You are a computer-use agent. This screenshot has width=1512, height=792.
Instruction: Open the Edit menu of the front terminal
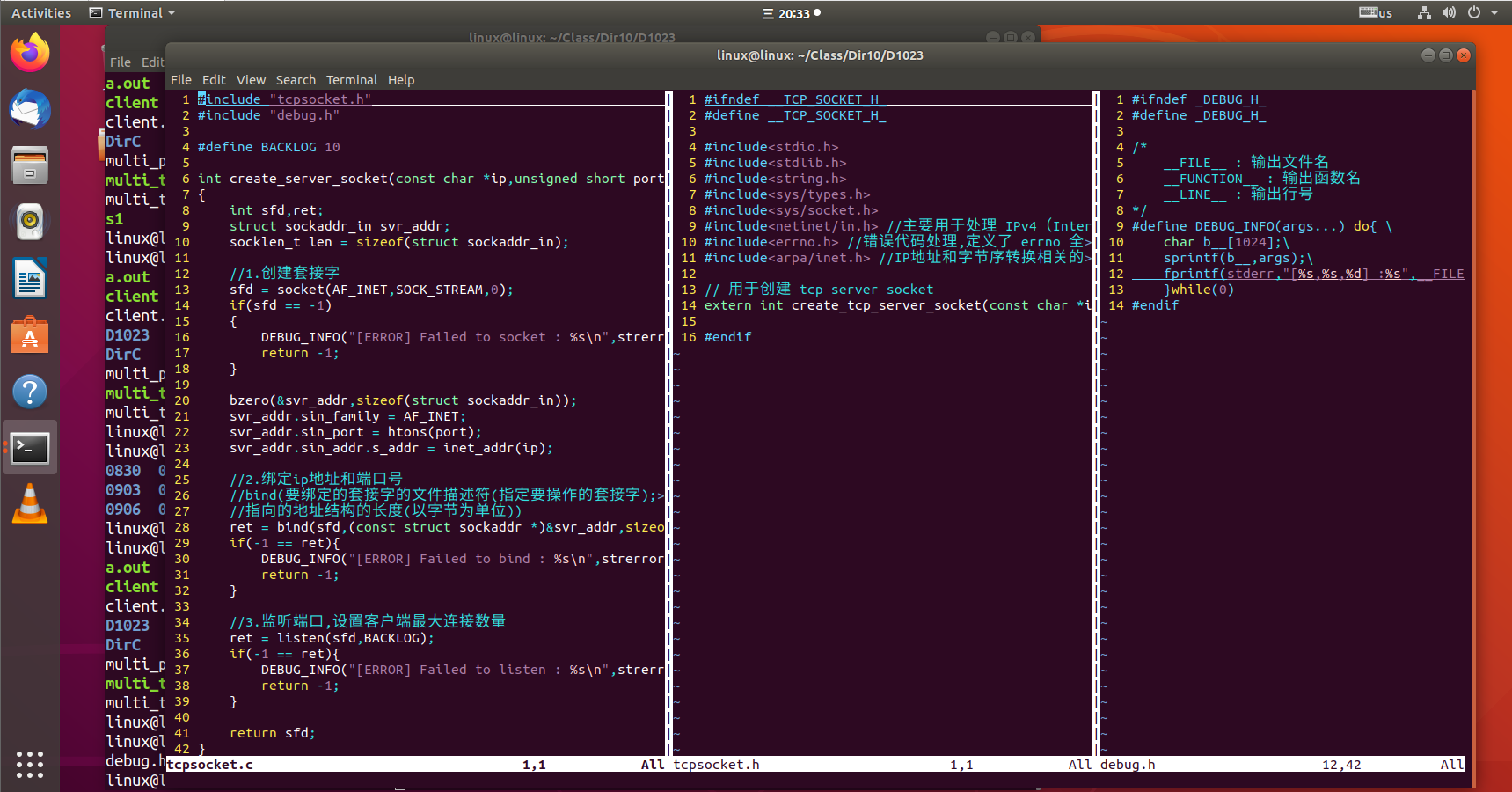[214, 80]
